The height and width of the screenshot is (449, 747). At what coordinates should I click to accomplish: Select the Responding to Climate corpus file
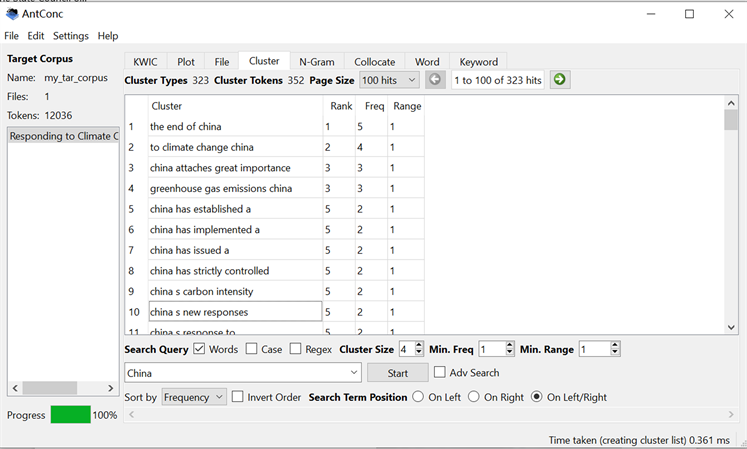(x=64, y=136)
